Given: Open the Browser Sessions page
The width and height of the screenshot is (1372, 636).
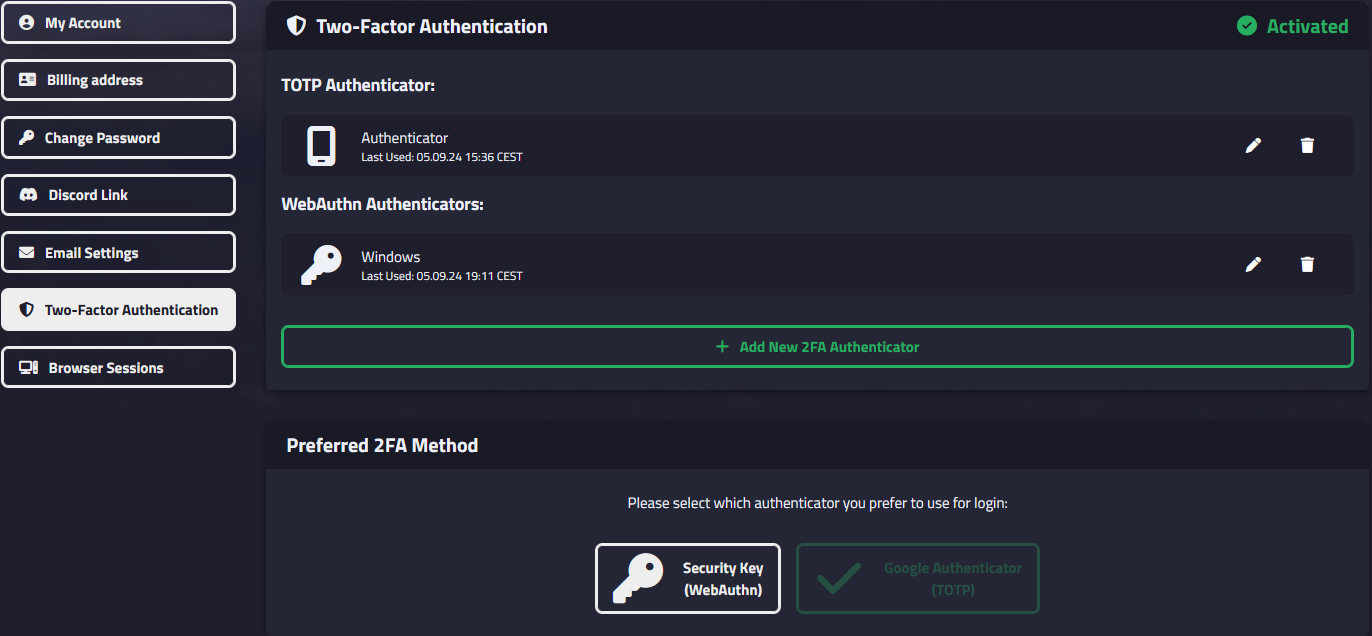Looking at the screenshot, I should click(118, 368).
